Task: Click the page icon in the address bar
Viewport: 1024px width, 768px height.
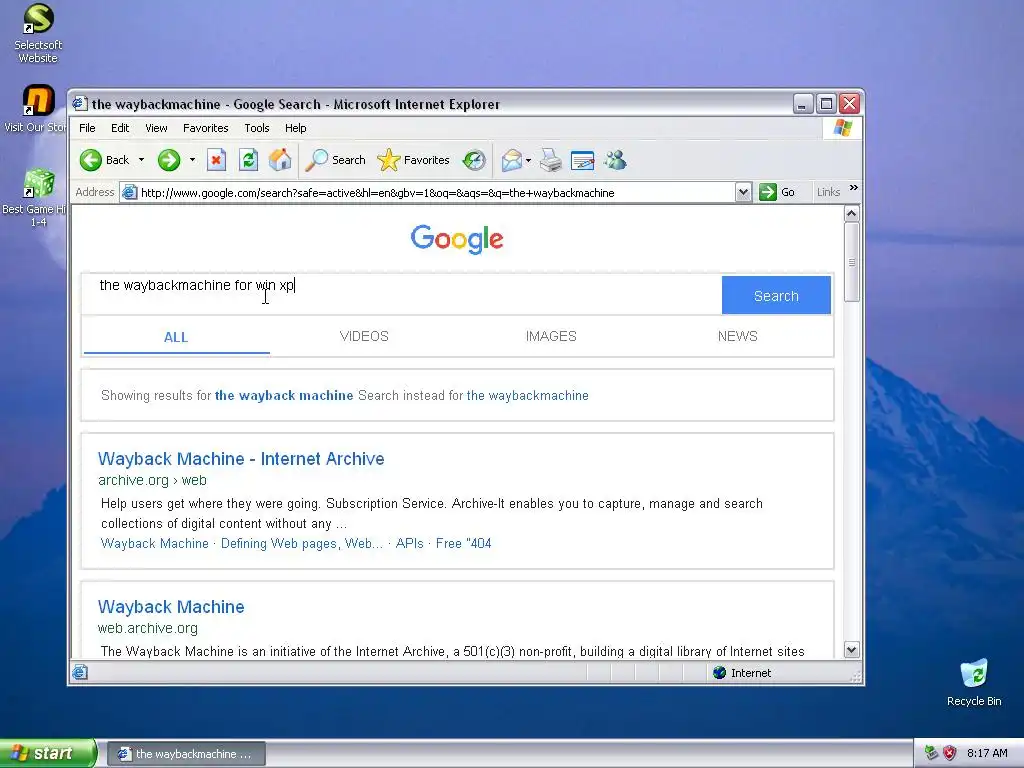Action: click(x=129, y=193)
